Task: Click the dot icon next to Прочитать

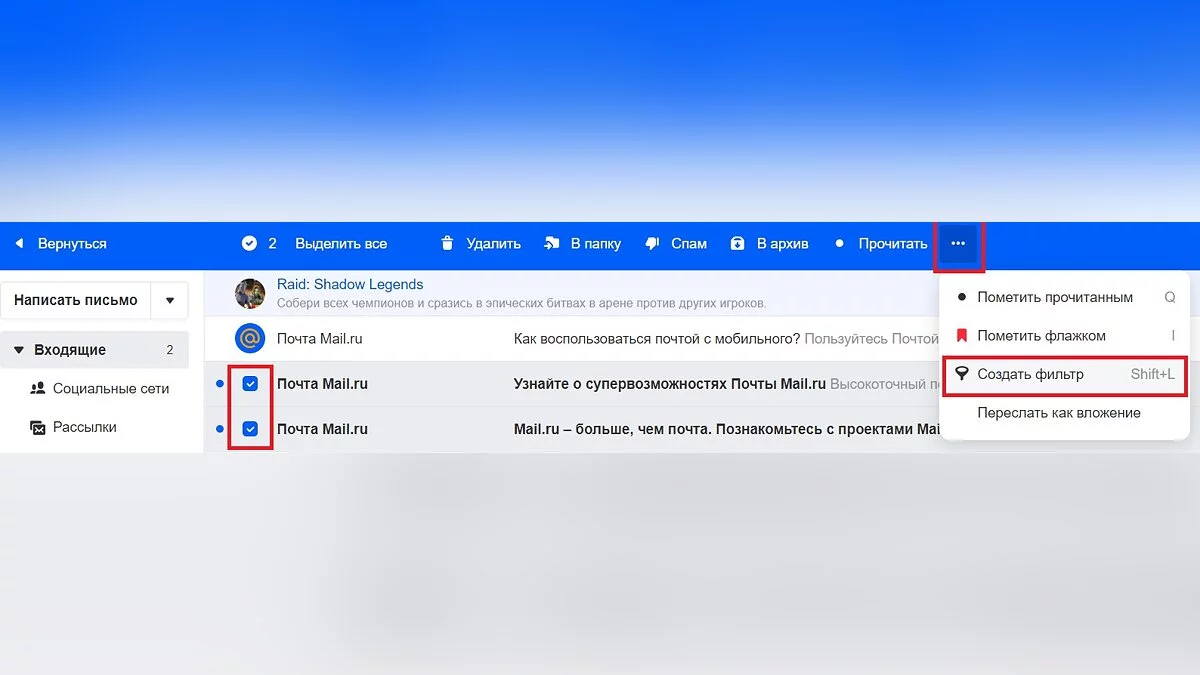Action: [839, 244]
